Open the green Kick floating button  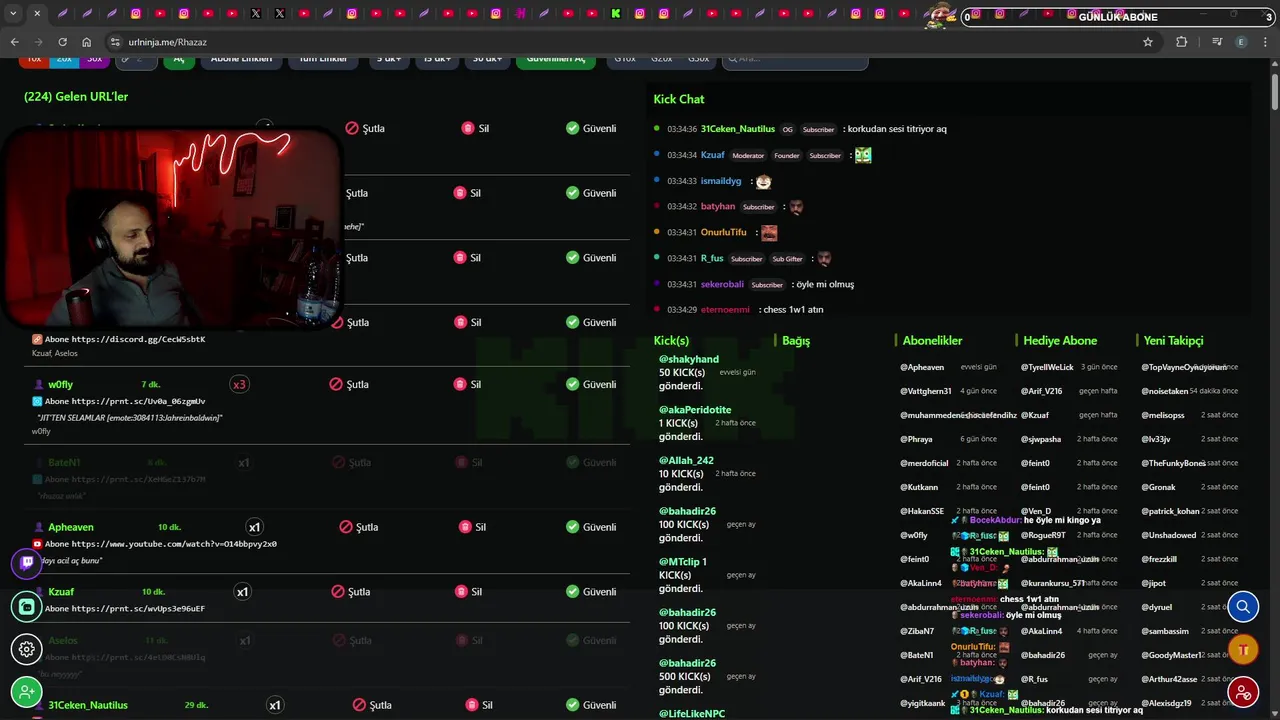click(x=27, y=606)
